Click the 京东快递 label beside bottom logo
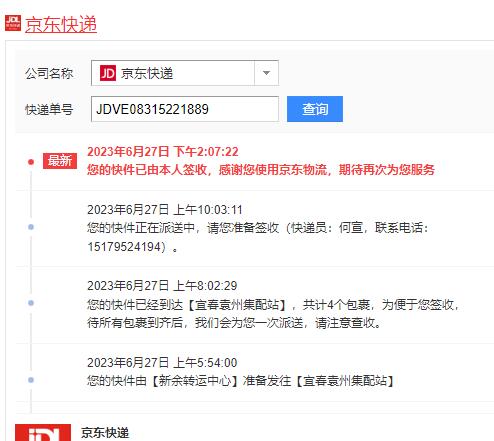This screenshot has height=441, width=494. coord(105,433)
